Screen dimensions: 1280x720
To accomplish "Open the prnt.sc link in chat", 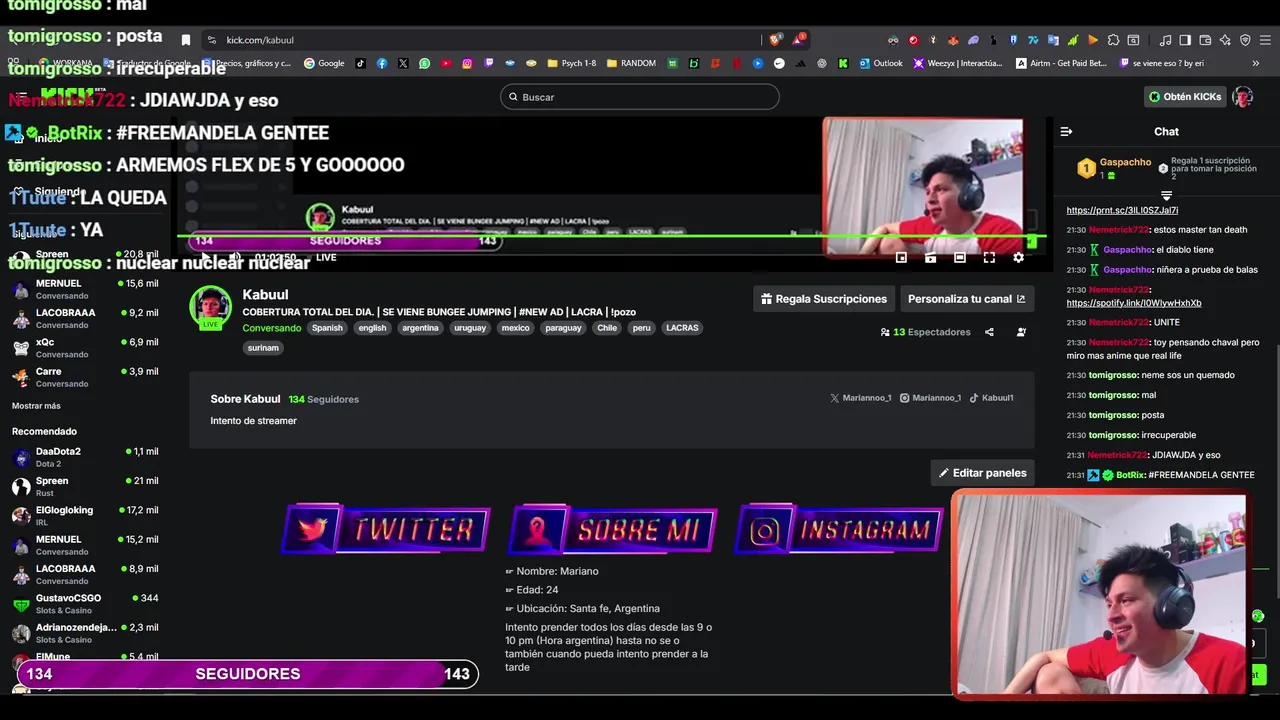I will pos(1122,210).
